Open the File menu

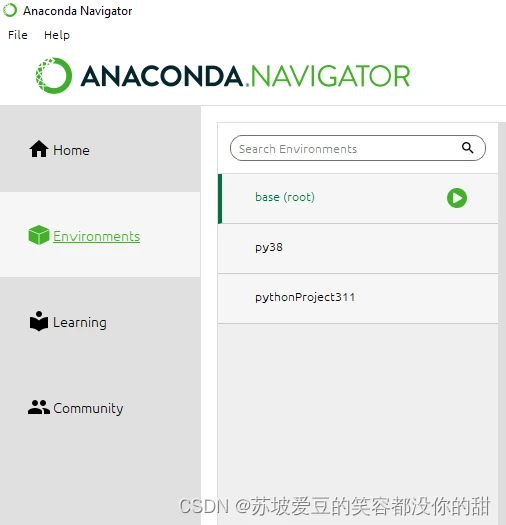point(18,35)
